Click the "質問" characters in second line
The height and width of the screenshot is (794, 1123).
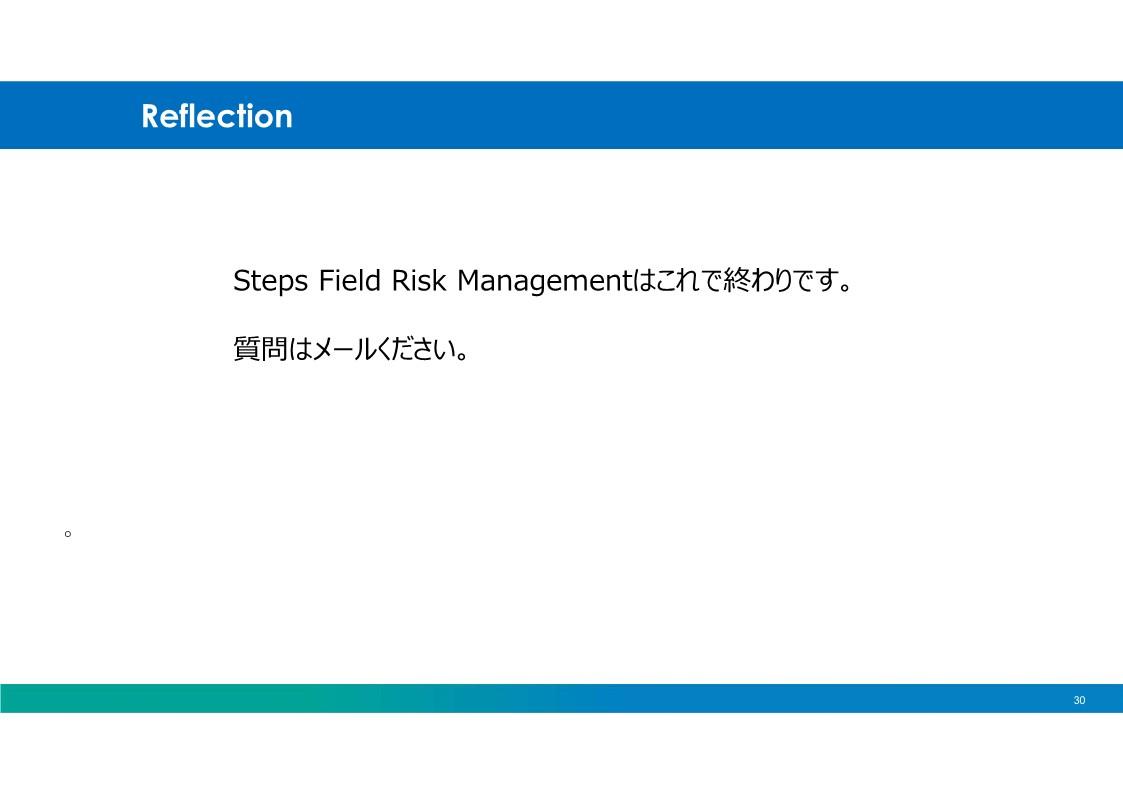point(261,349)
